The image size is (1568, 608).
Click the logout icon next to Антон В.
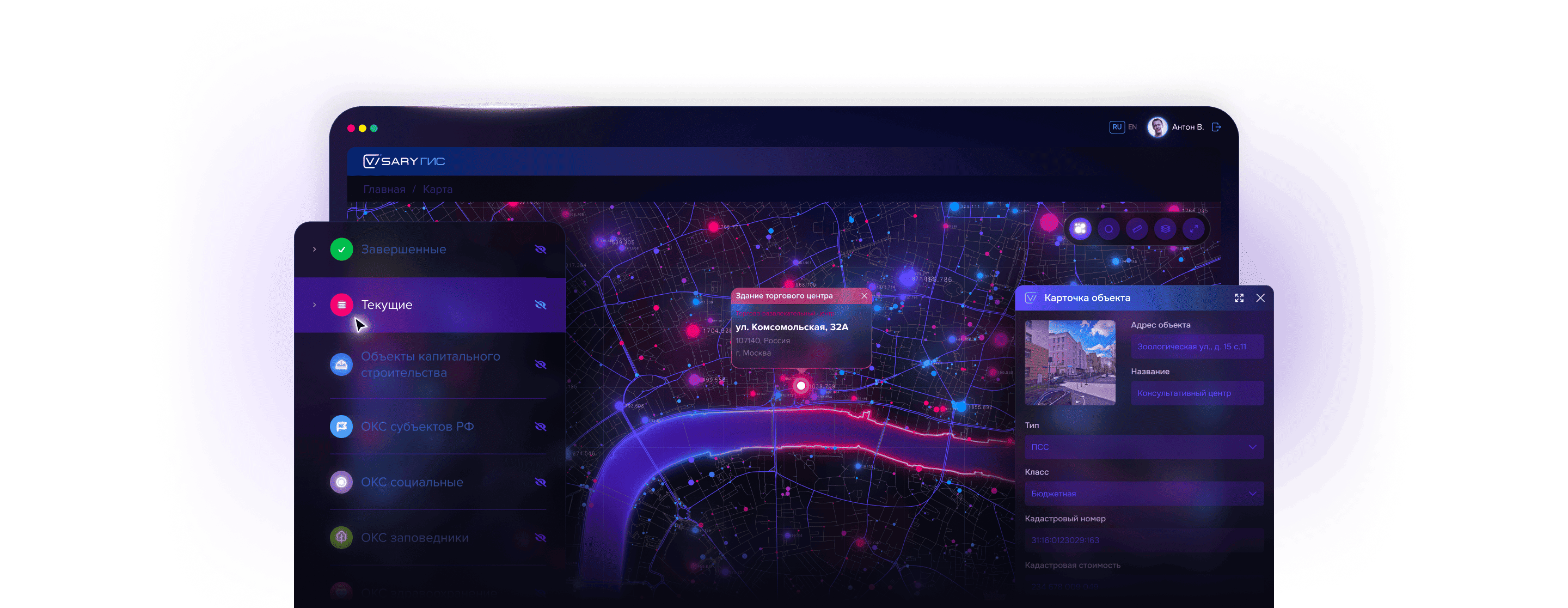pos(1216,127)
